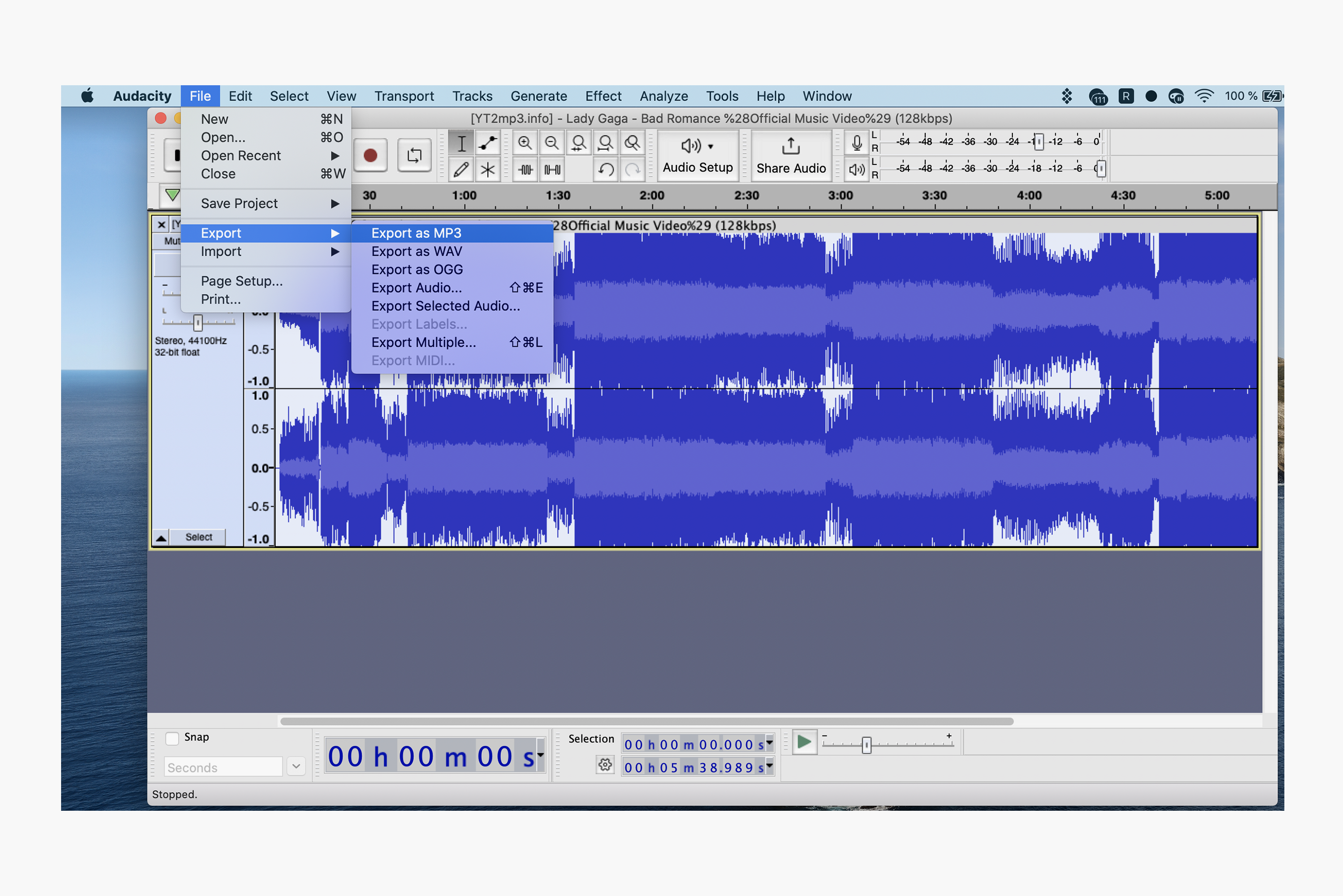Click the stereo waveform display

[766, 389]
